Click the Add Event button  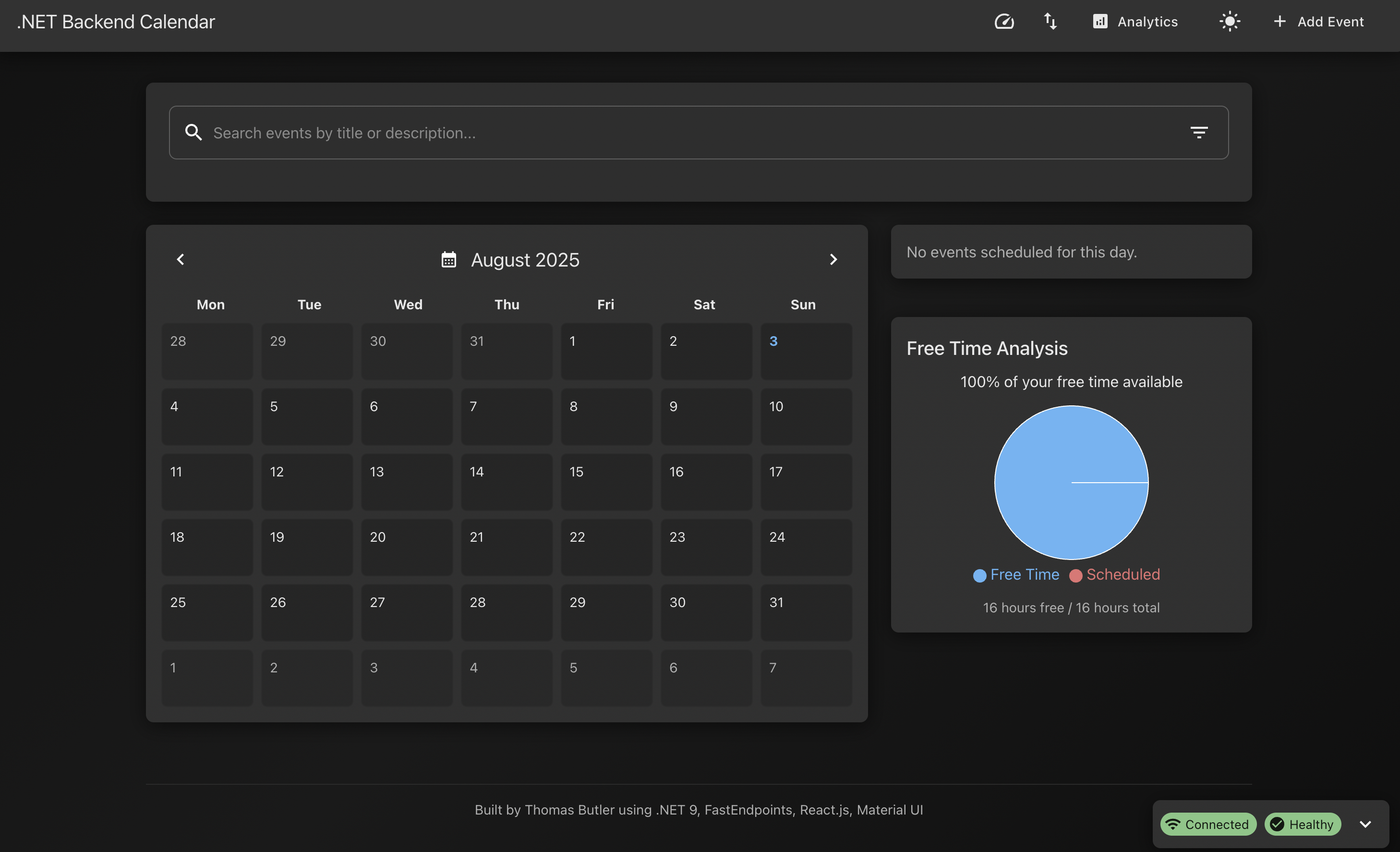tap(1318, 22)
